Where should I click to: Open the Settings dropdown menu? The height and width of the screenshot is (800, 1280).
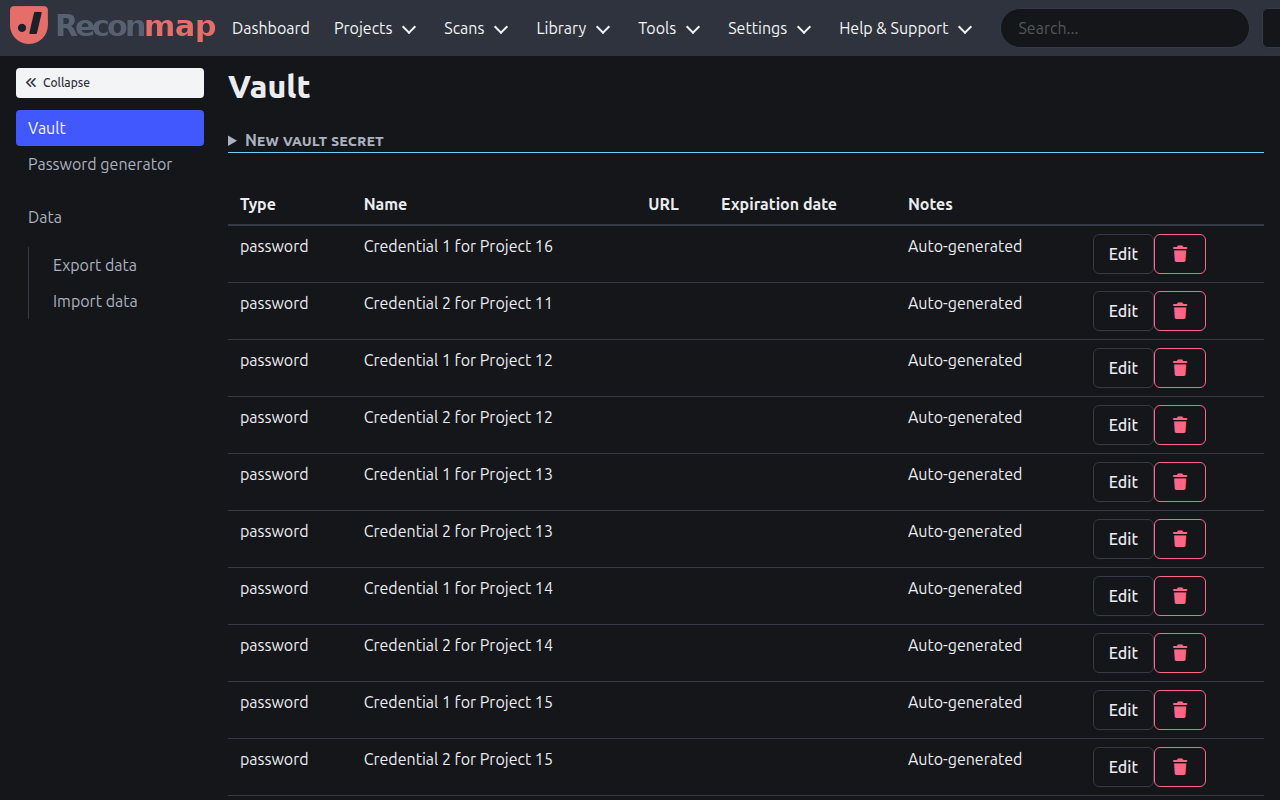768,28
